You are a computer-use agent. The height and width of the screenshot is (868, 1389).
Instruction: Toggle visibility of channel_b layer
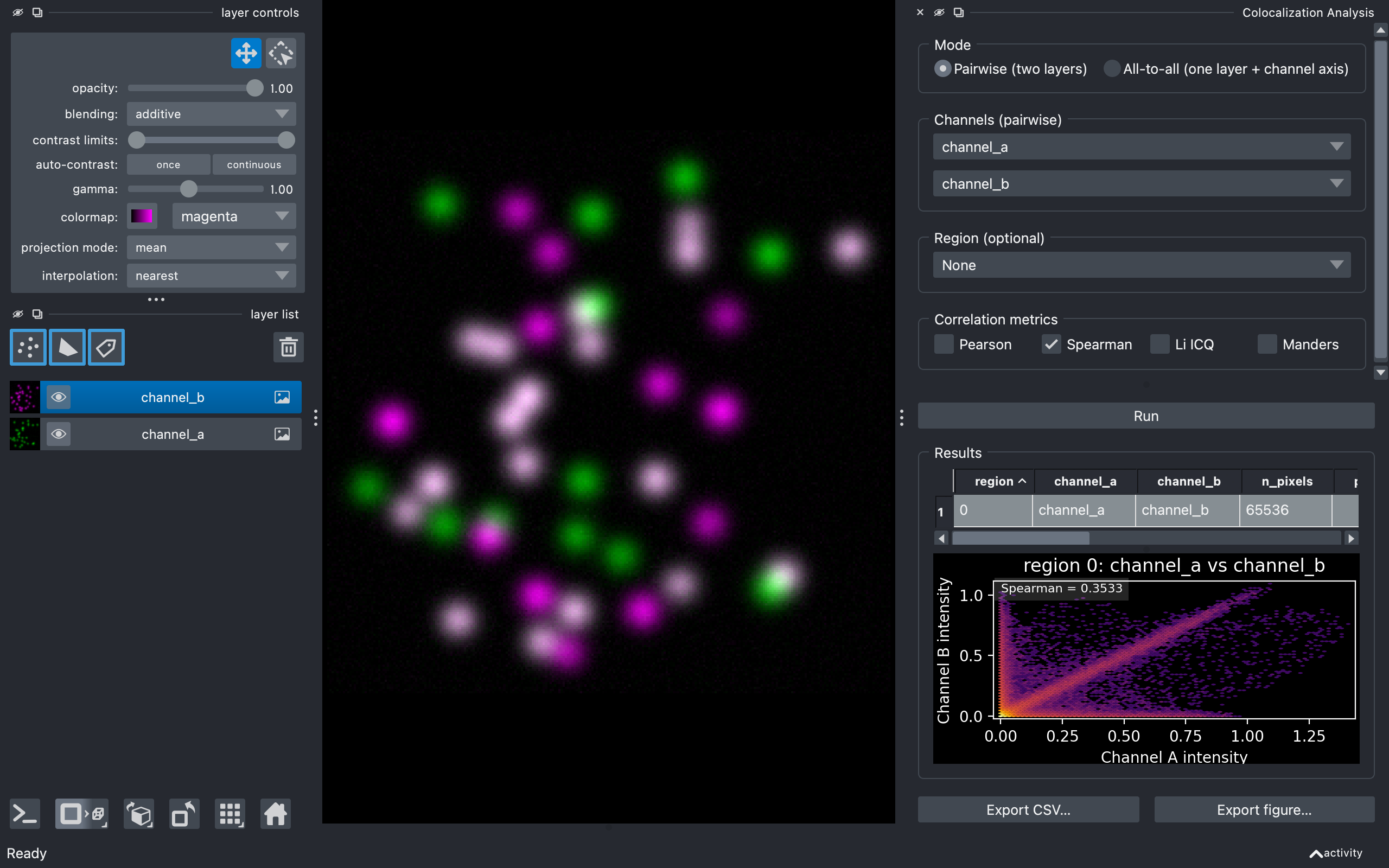58,397
